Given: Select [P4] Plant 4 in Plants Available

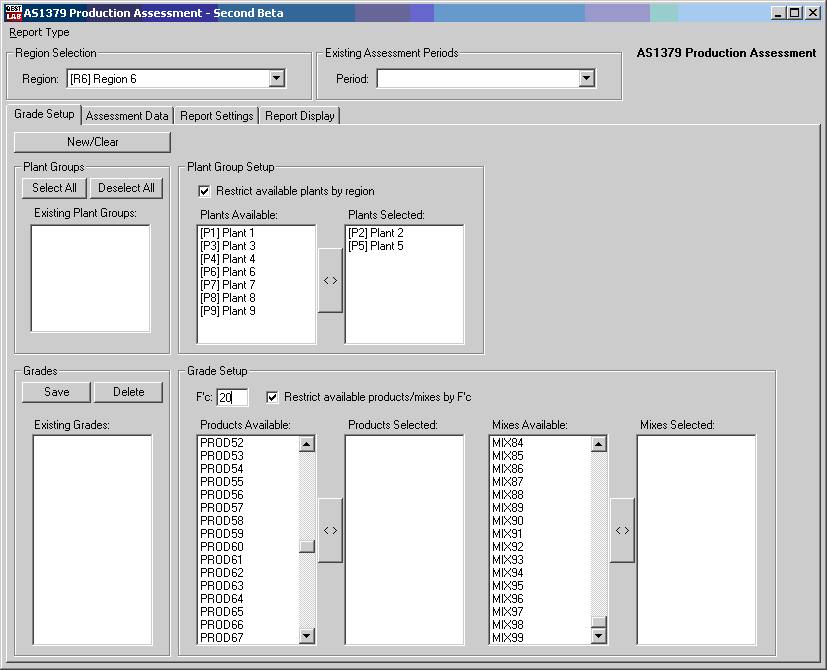Looking at the screenshot, I should tap(228, 259).
